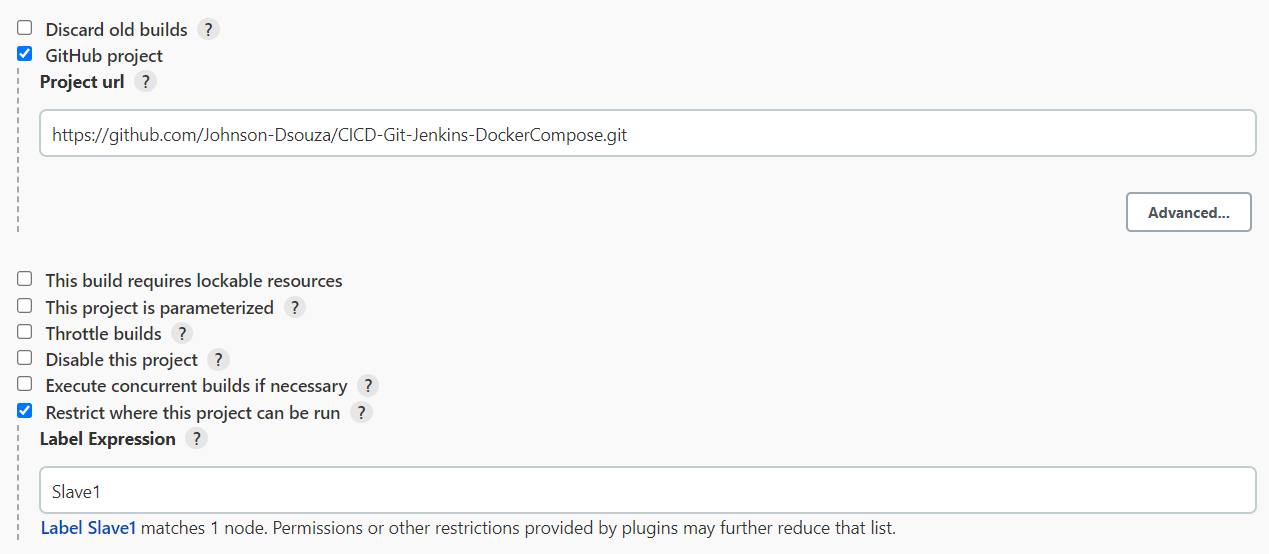View help for Execute concurrent builds
Viewport: 1269px width, 554px height.
click(368, 385)
